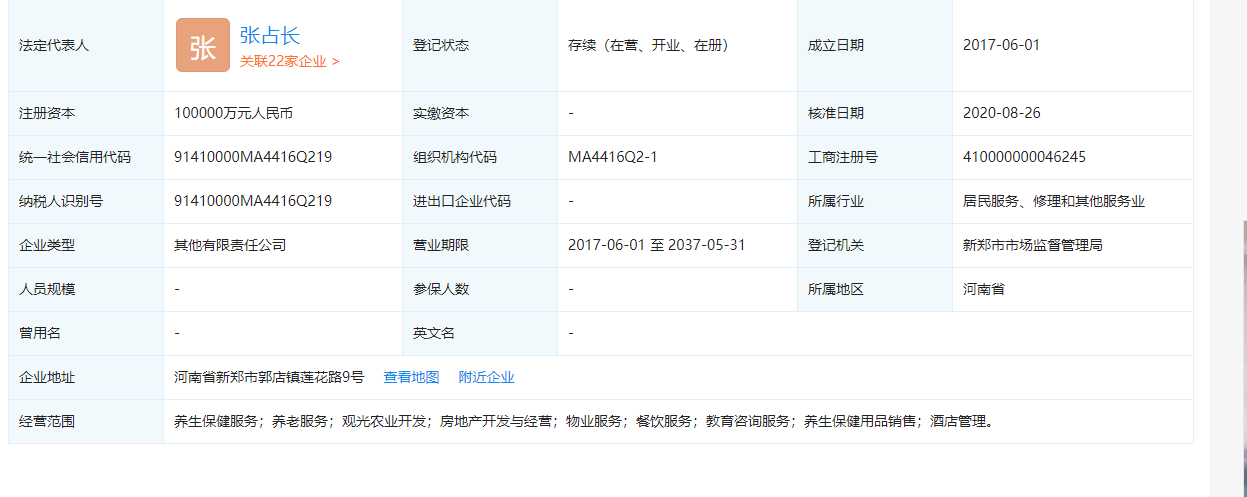1247x497 pixels.
Task: Click the registered capital value 100000万元人民币
Action: pos(233,113)
